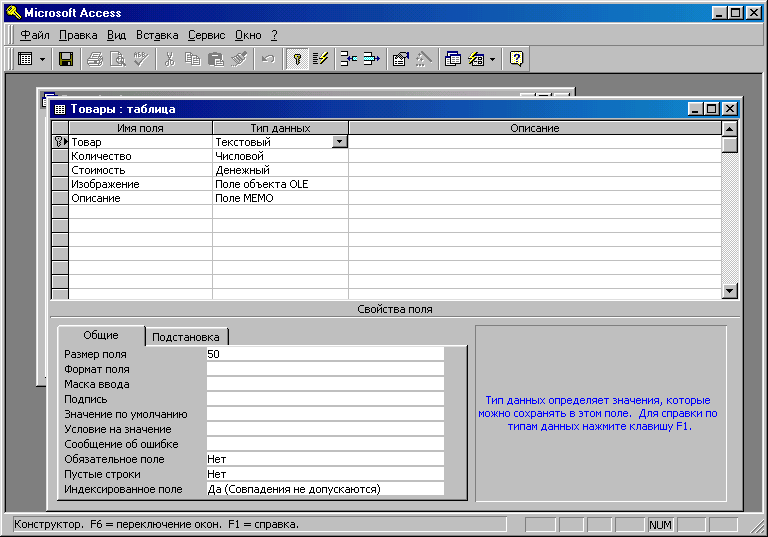768x537 pixels.
Task: Click the Значение по умолчанию input box
Action: pos(325,415)
